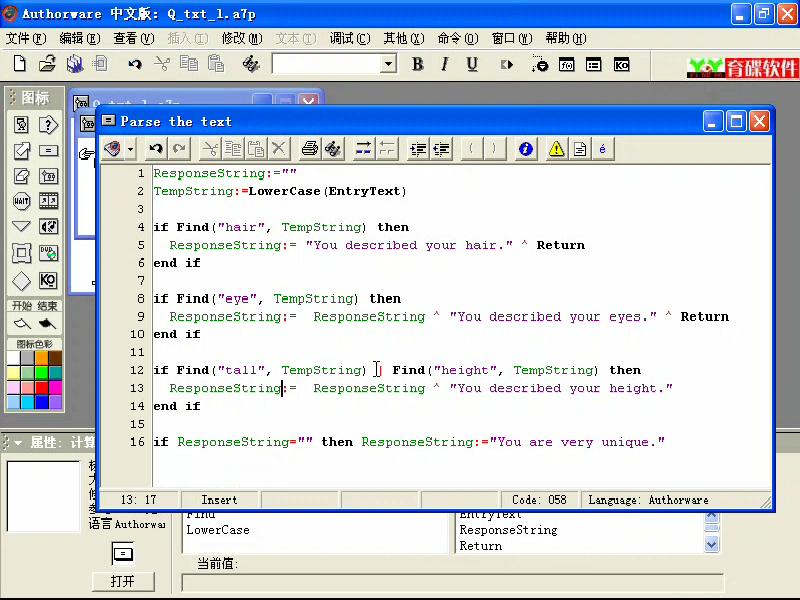The width and height of the screenshot is (800, 600).
Task: Click the Restart/run icon in main toolbar
Action: (507, 65)
